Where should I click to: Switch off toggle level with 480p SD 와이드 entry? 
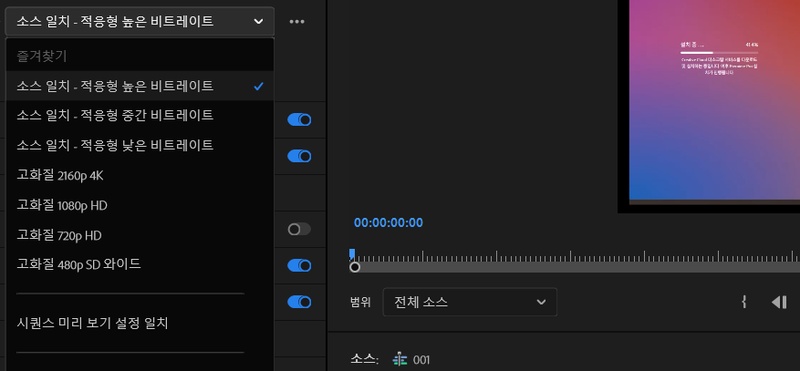tap(299, 265)
